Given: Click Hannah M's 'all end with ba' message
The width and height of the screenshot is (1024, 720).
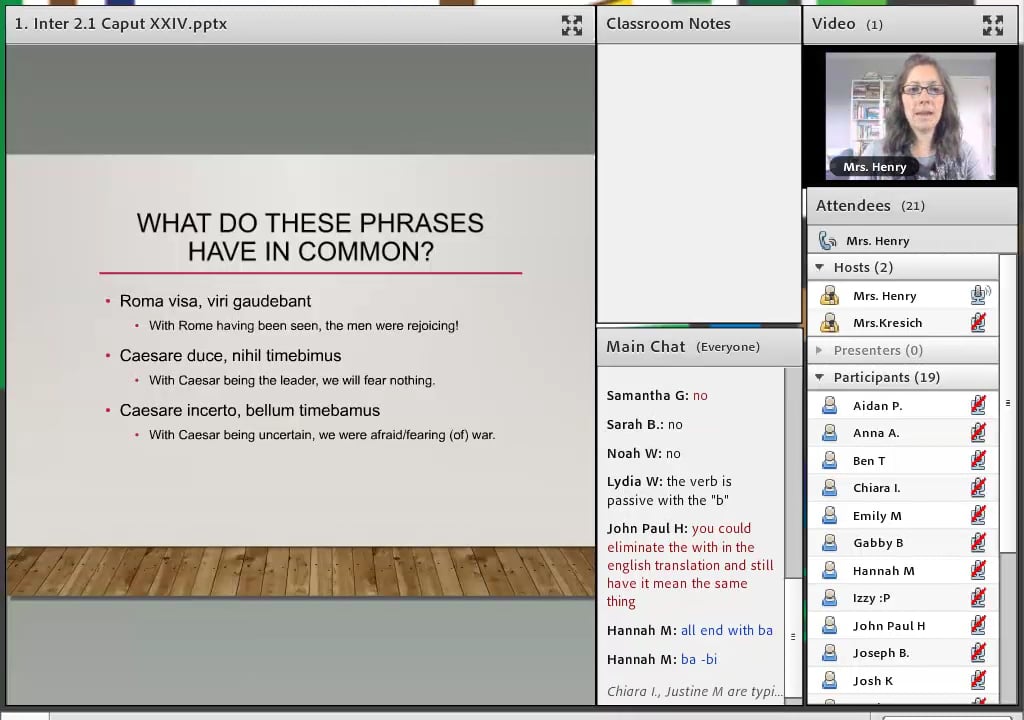Looking at the screenshot, I should coord(690,630).
